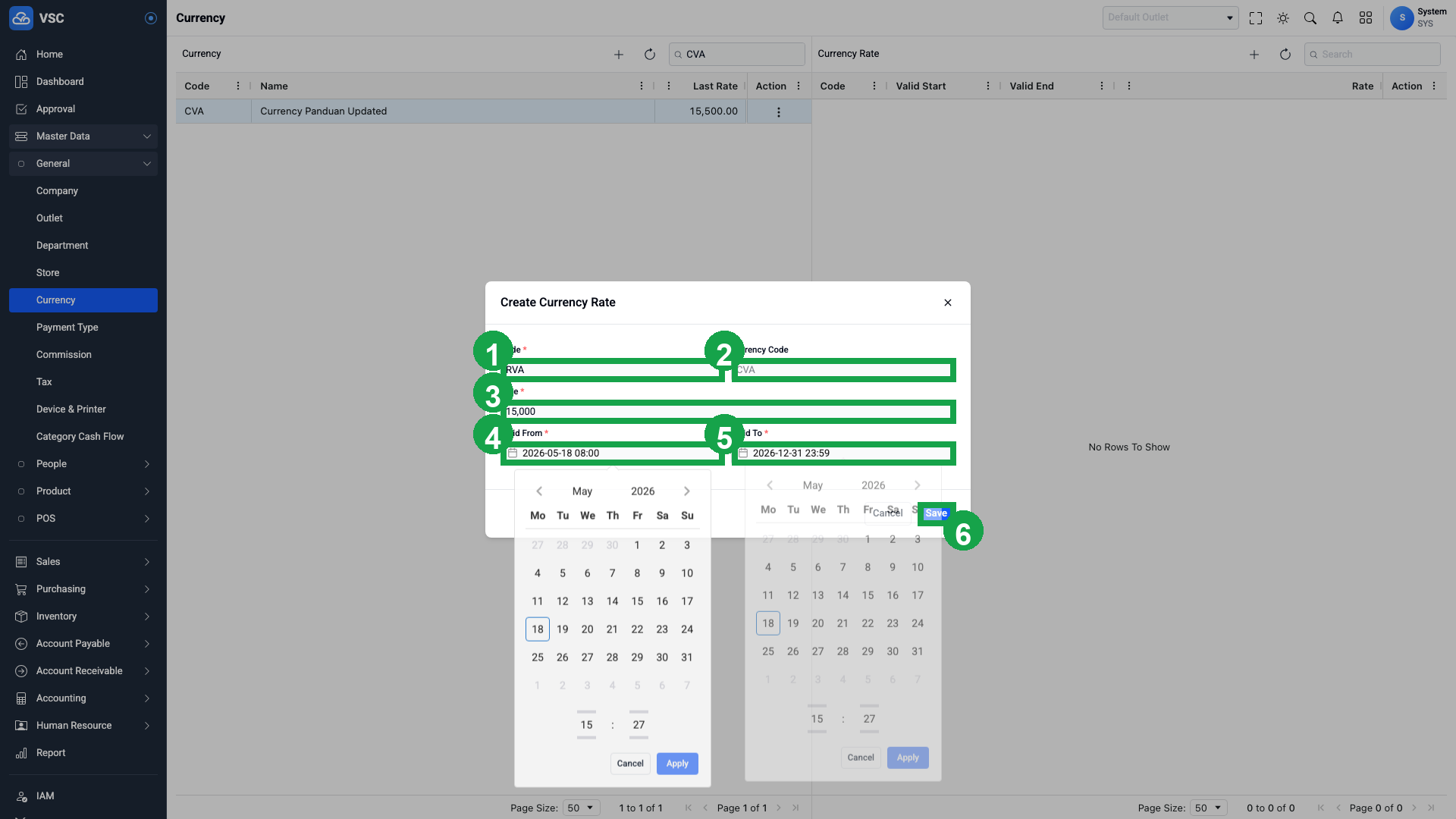Screen dimensions: 1456x819
Task: Click the blue Save button
Action: point(937,513)
